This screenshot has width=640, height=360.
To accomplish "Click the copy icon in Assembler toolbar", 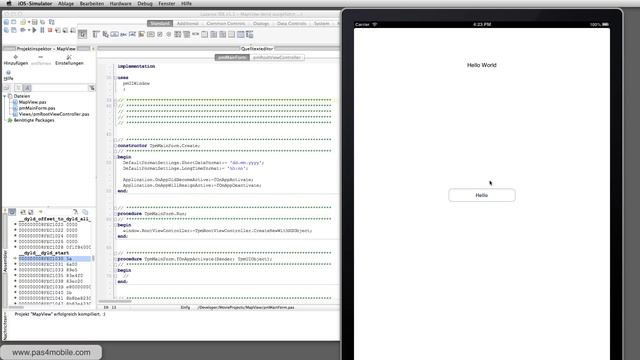I will 85,212.
